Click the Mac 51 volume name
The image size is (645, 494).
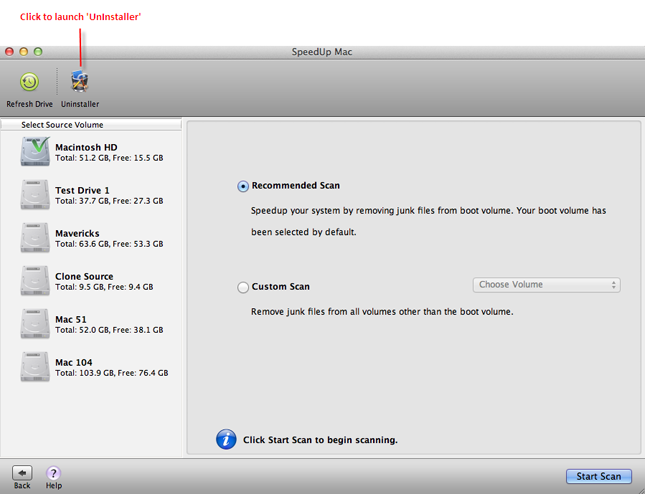pyautogui.click(x=71, y=320)
